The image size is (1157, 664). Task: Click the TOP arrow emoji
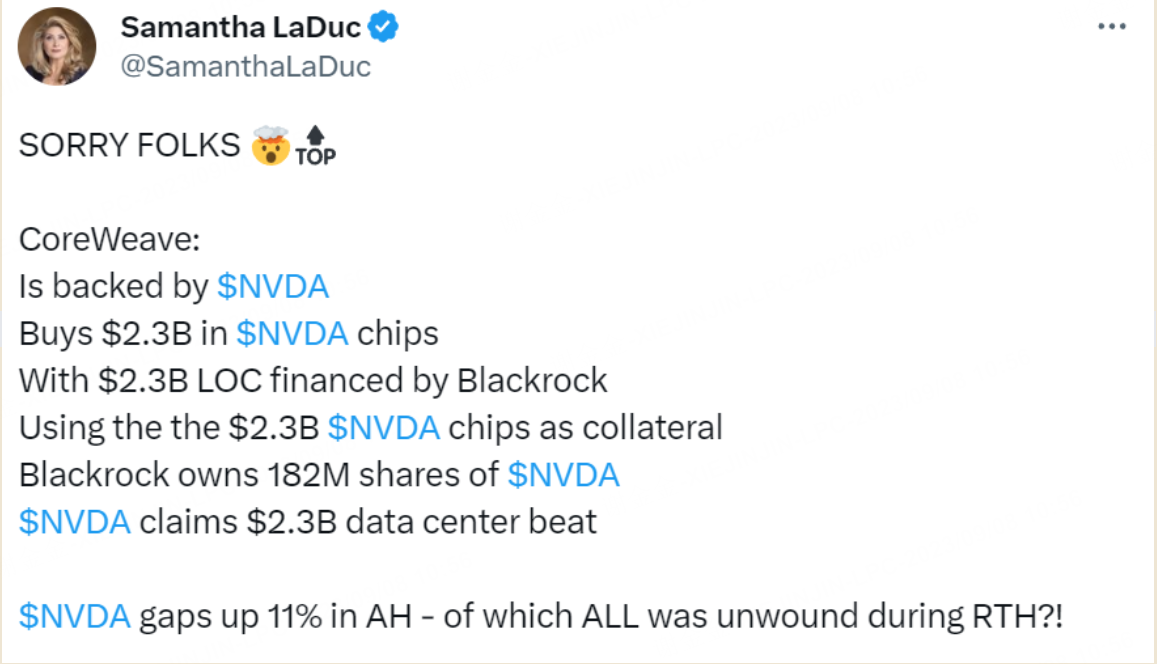tap(316, 145)
